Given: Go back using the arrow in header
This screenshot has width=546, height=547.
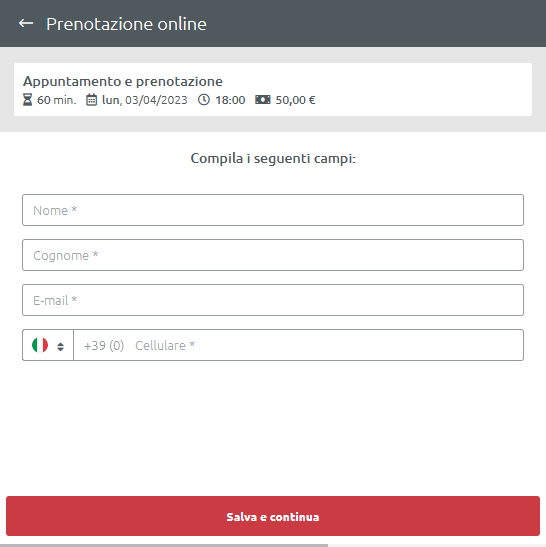Looking at the screenshot, I should click(x=26, y=23).
